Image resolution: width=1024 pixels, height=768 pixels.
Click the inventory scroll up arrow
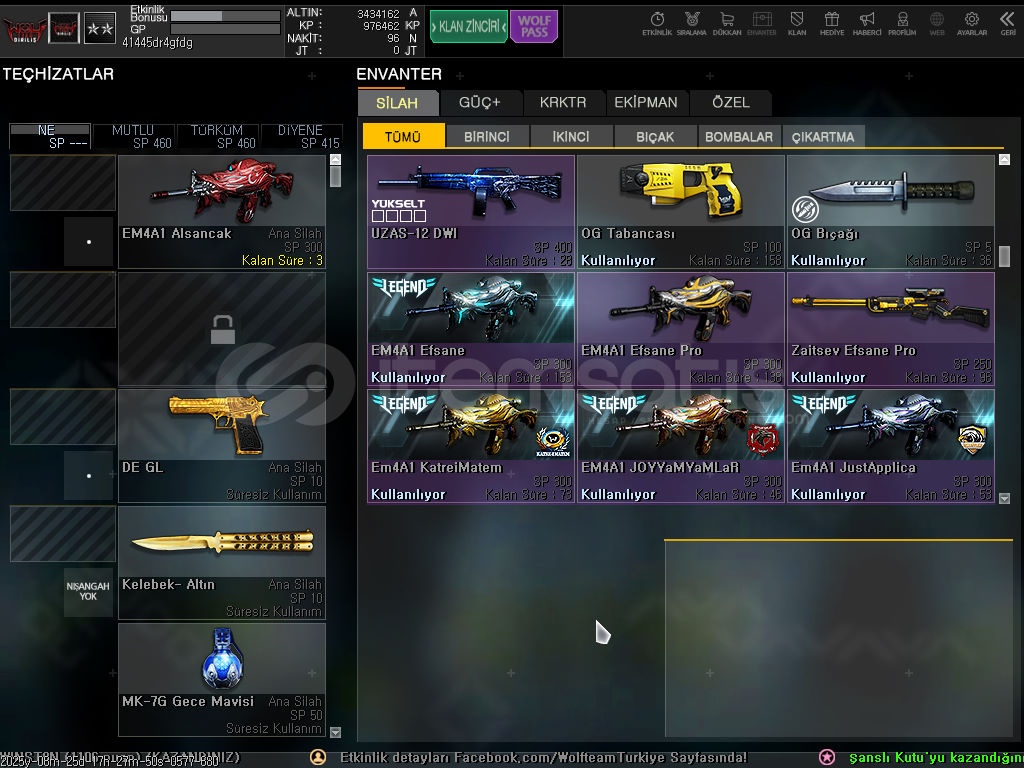click(1004, 159)
